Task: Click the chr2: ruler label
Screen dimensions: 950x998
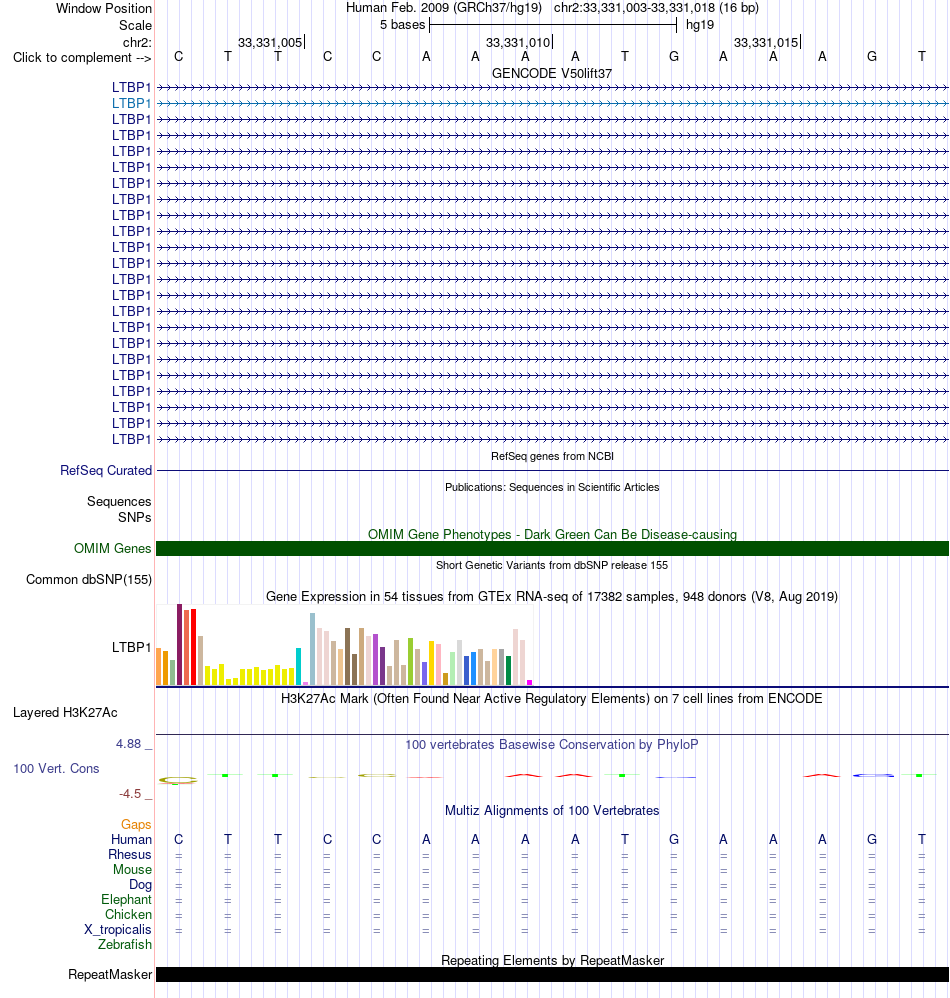Action: point(137,42)
